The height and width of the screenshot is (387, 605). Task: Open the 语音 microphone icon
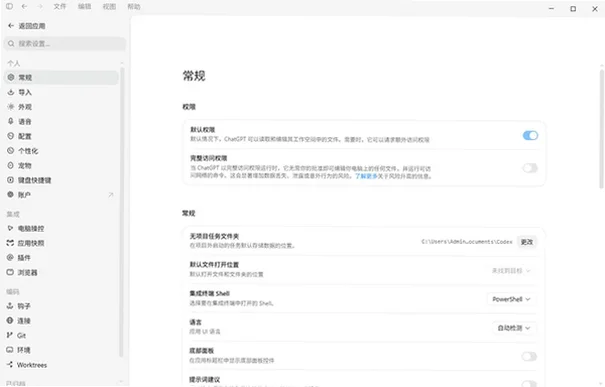(x=11, y=121)
